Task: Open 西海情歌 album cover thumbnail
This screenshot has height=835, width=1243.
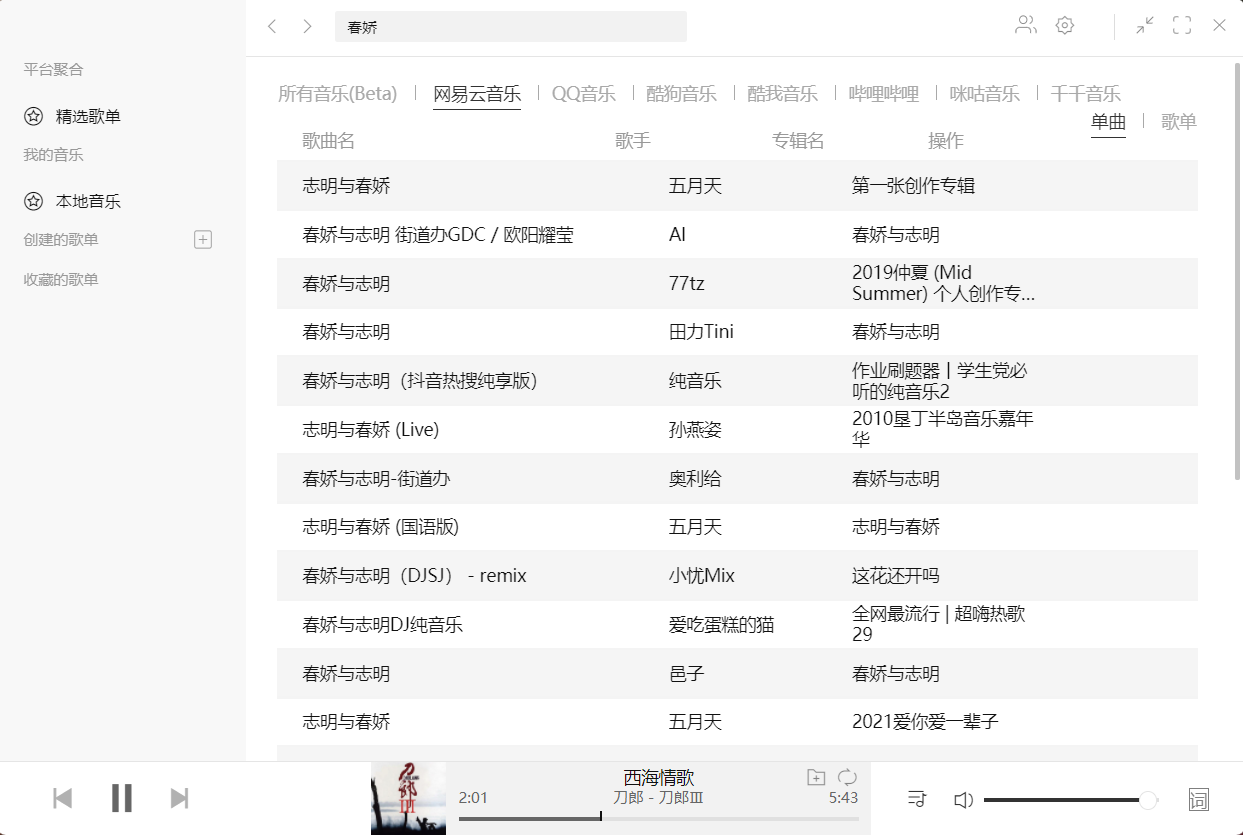Action: pyautogui.click(x=408, y=798)
